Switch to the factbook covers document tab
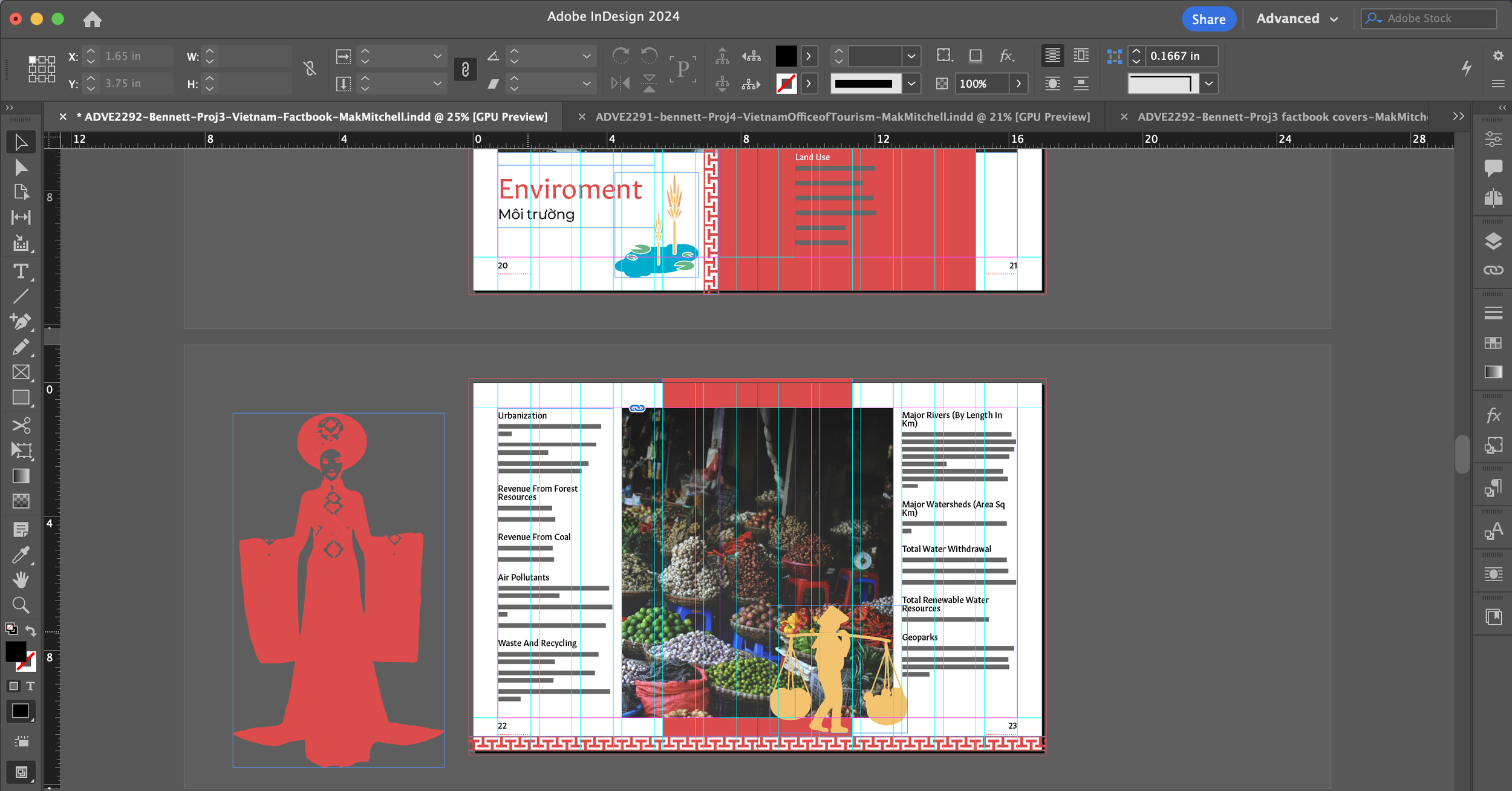 [x=1281, y=117]
